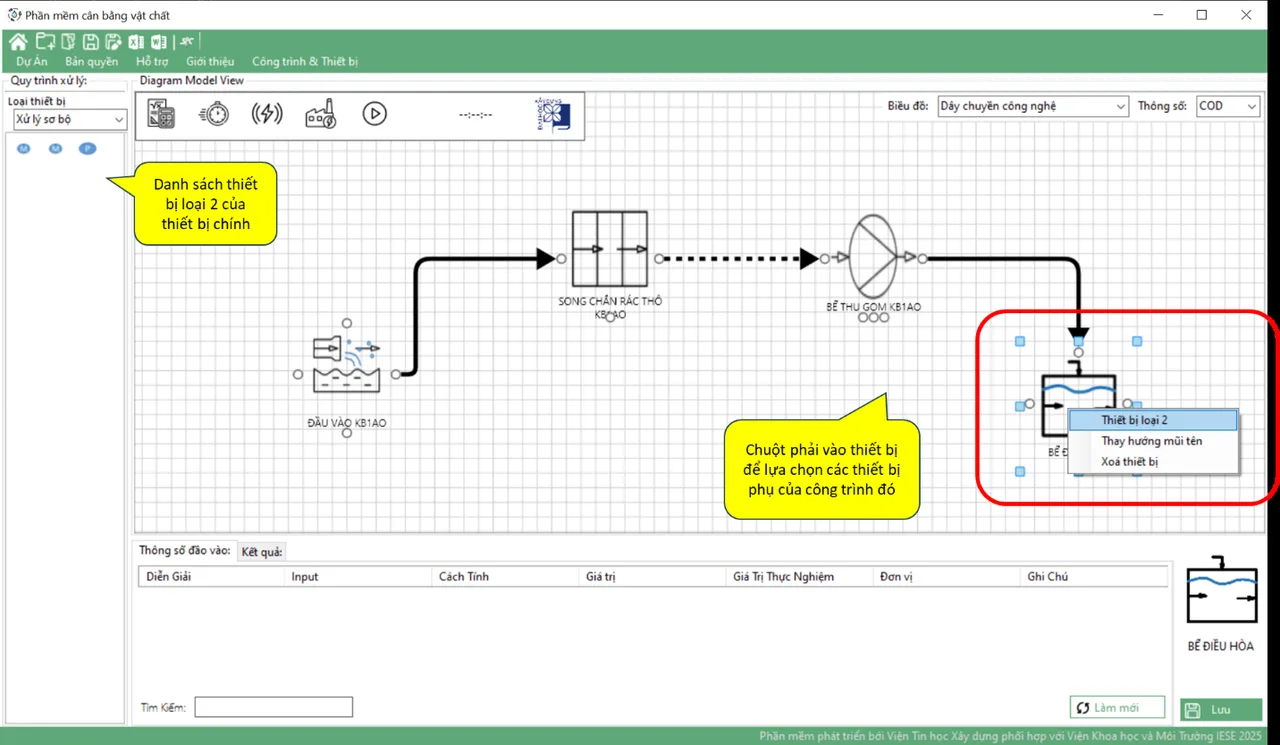Open the Công trình & Thiết bị menu
The width and height of the screenshot is (1280, 745).
305,61
